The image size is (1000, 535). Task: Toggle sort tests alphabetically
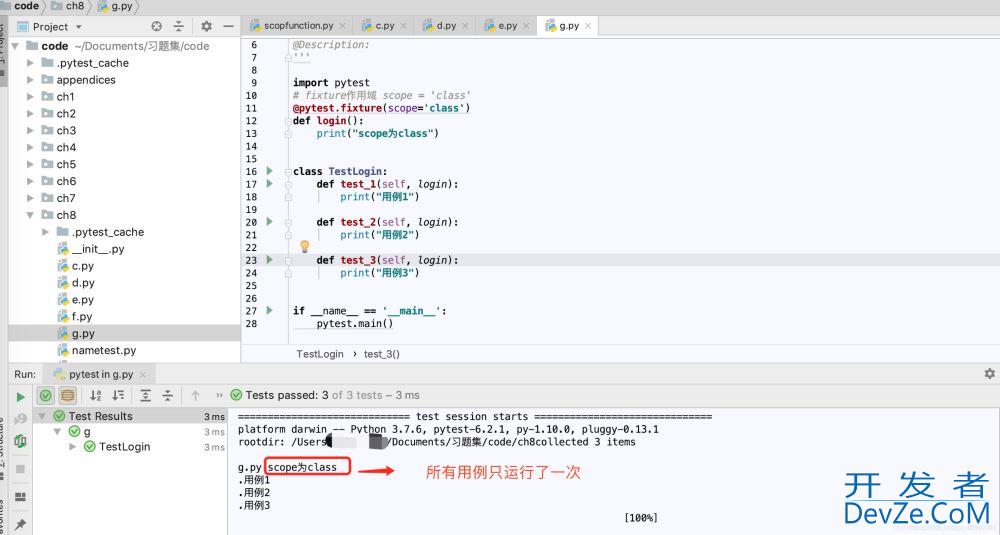(96, 395)
